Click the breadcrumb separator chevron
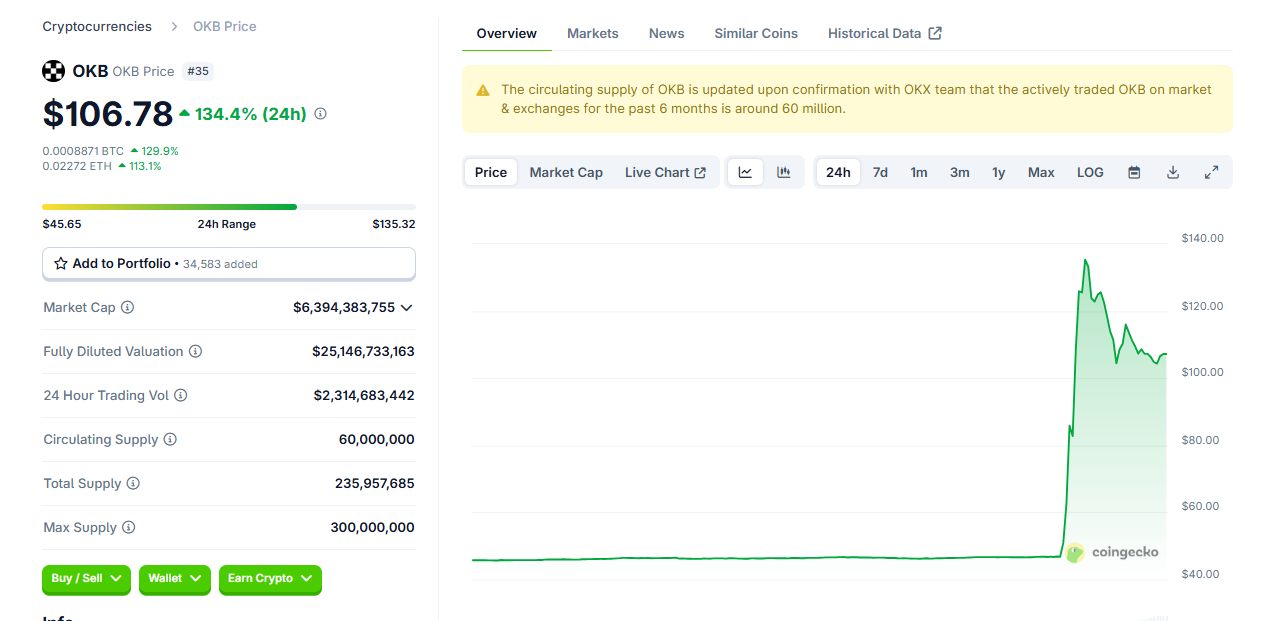Screen dimensions: 1279x621 pos(173,27)
